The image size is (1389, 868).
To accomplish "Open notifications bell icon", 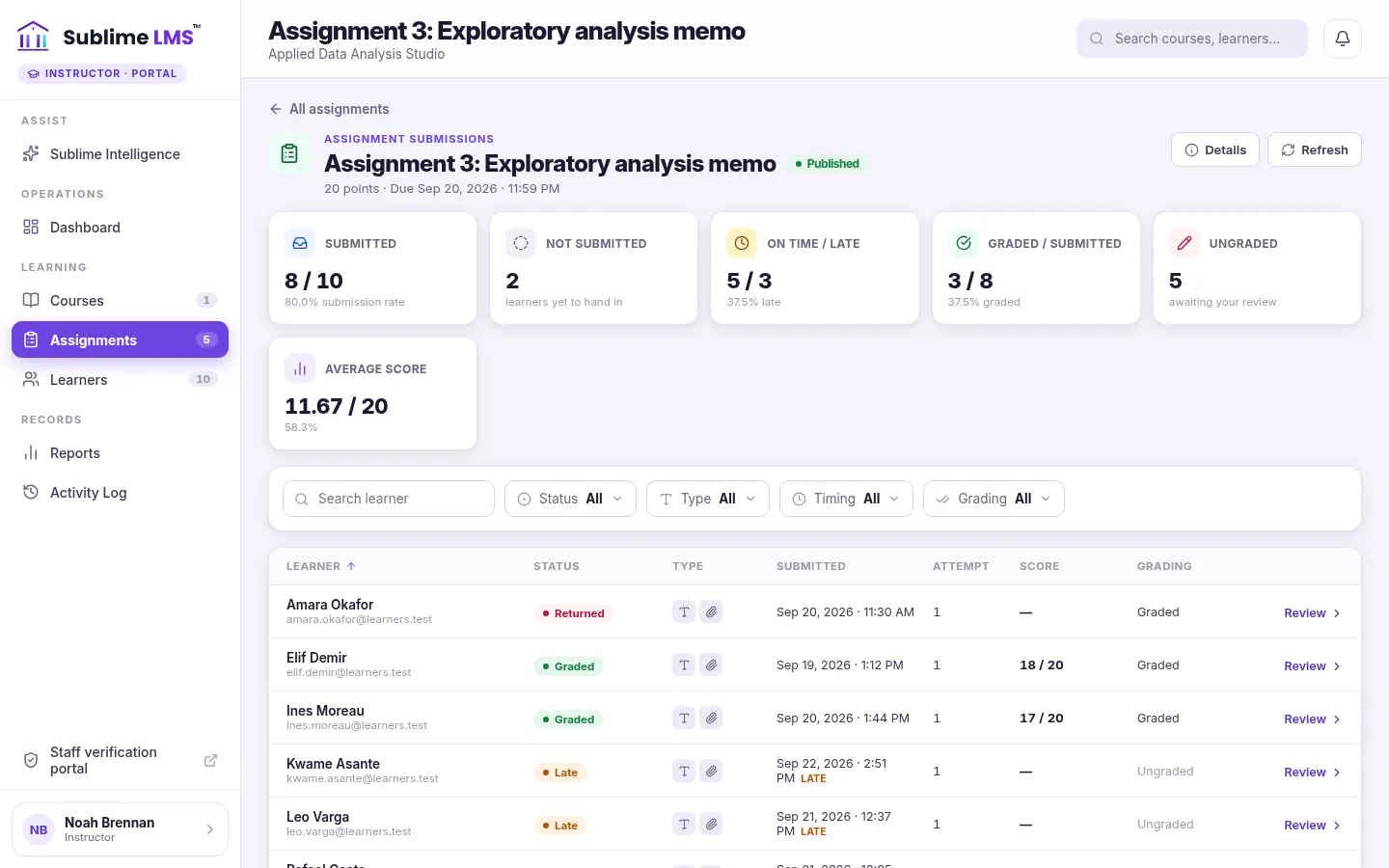I will coord(1342,39).
